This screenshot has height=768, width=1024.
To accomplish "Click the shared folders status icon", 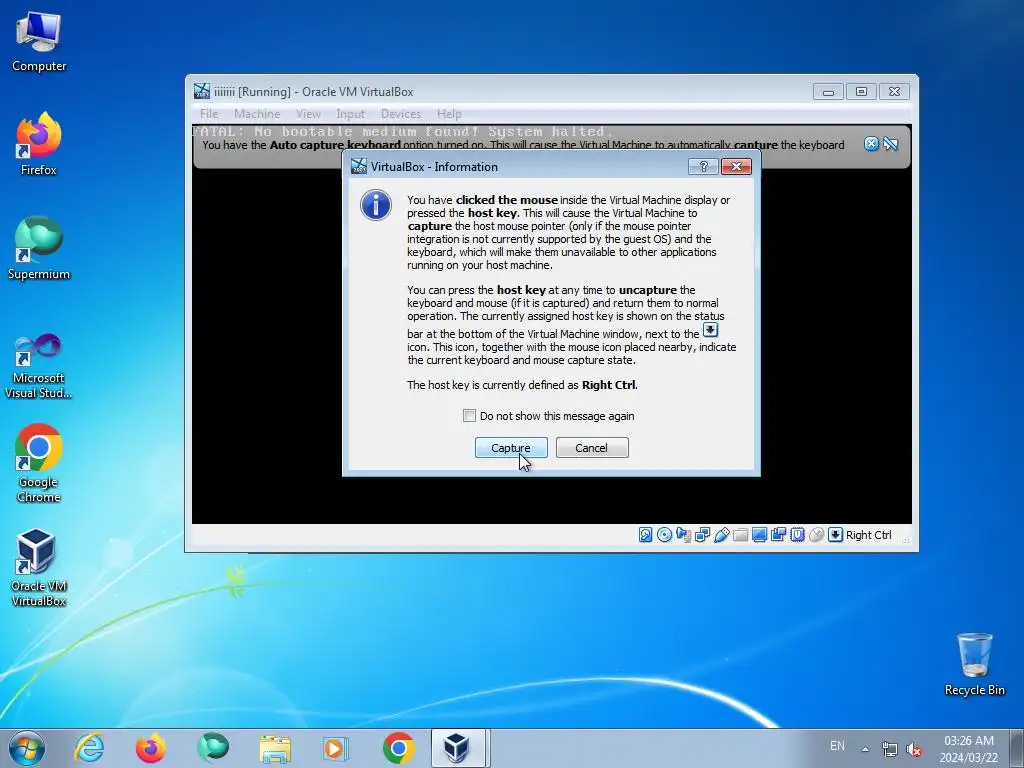I will tap(740, 535).
